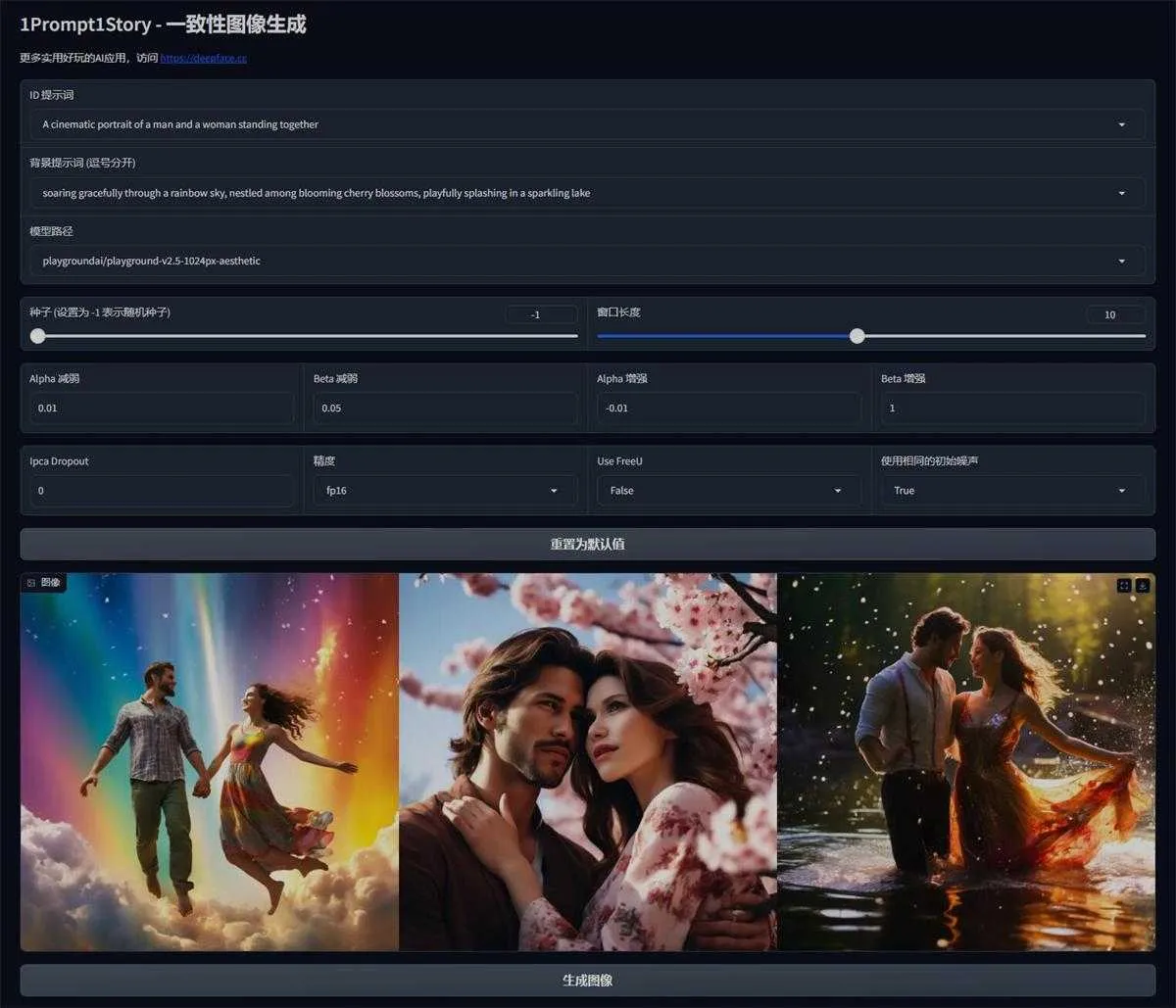The image size is (1176, 1008).
Task: Expand the Use FreeU dropdown
Action: click(729, 491)
